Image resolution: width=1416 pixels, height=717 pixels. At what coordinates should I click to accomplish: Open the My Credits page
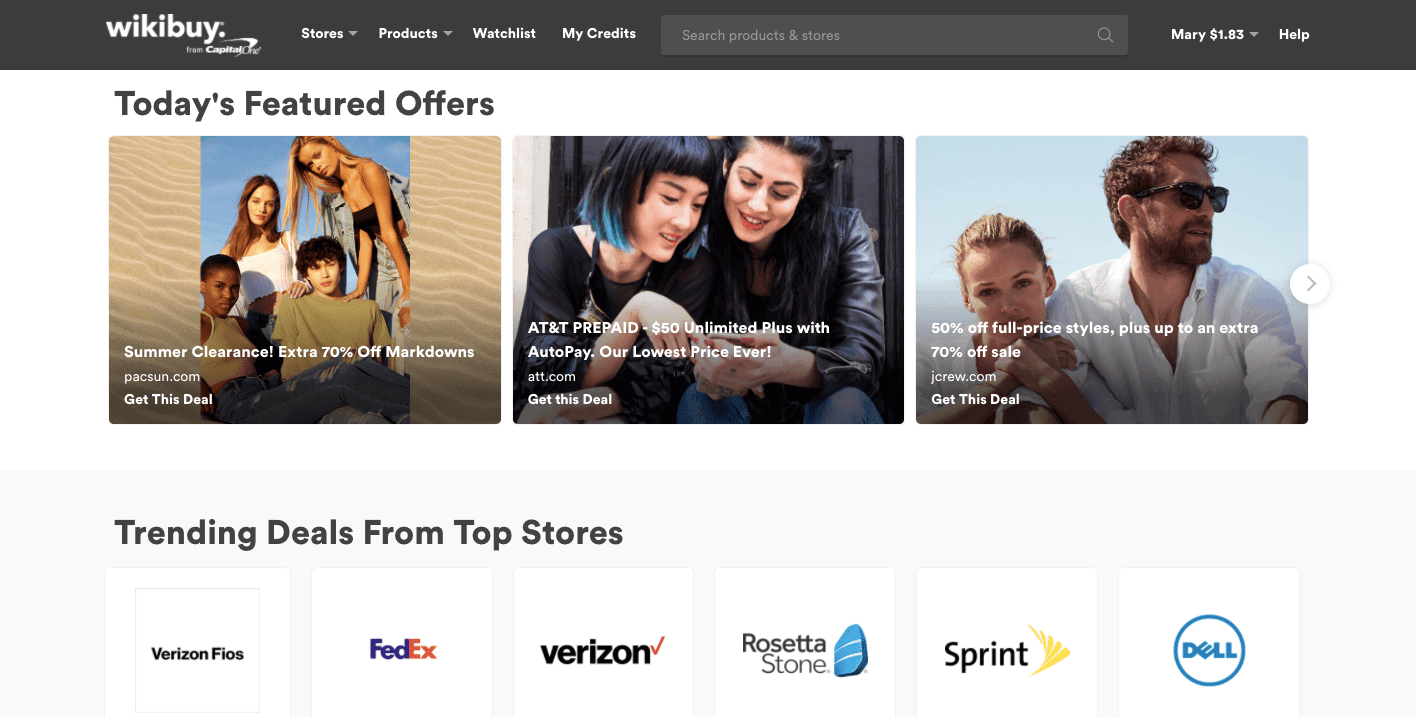599,34
